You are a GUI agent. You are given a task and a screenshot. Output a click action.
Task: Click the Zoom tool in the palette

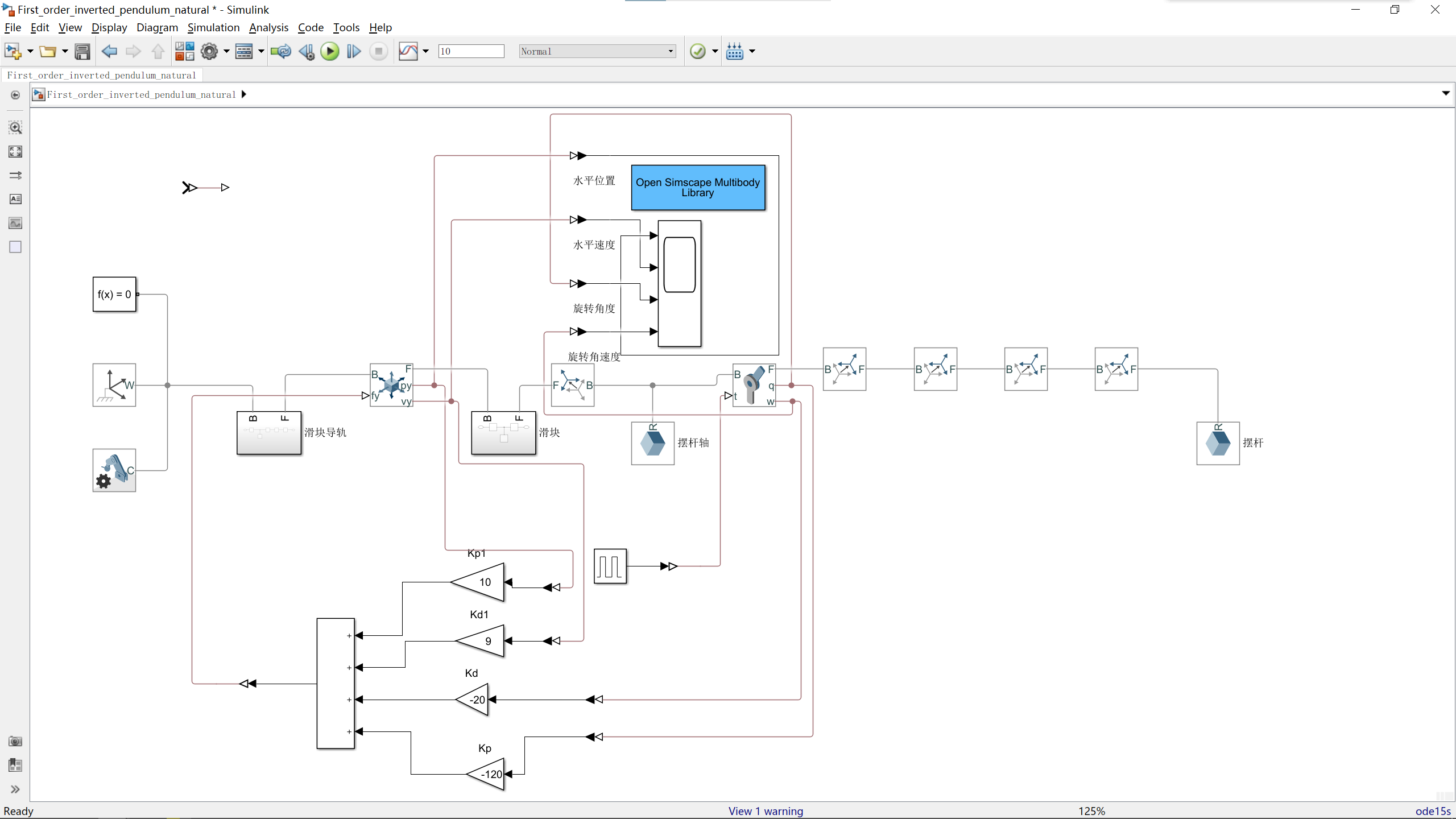15,127
